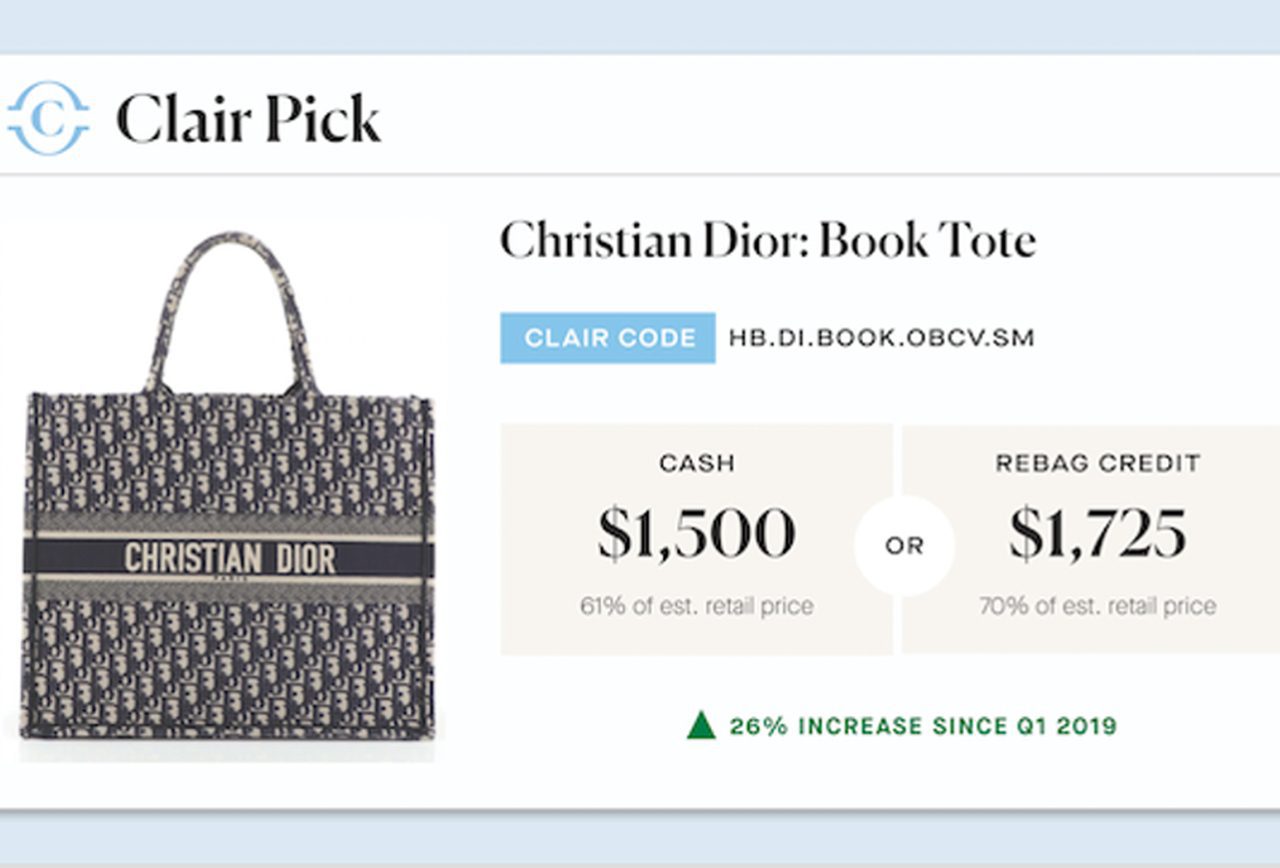The image size is (1280, 868).
Task: Open the Christian Dior Book Tote product image
Action: pos(228,487)
